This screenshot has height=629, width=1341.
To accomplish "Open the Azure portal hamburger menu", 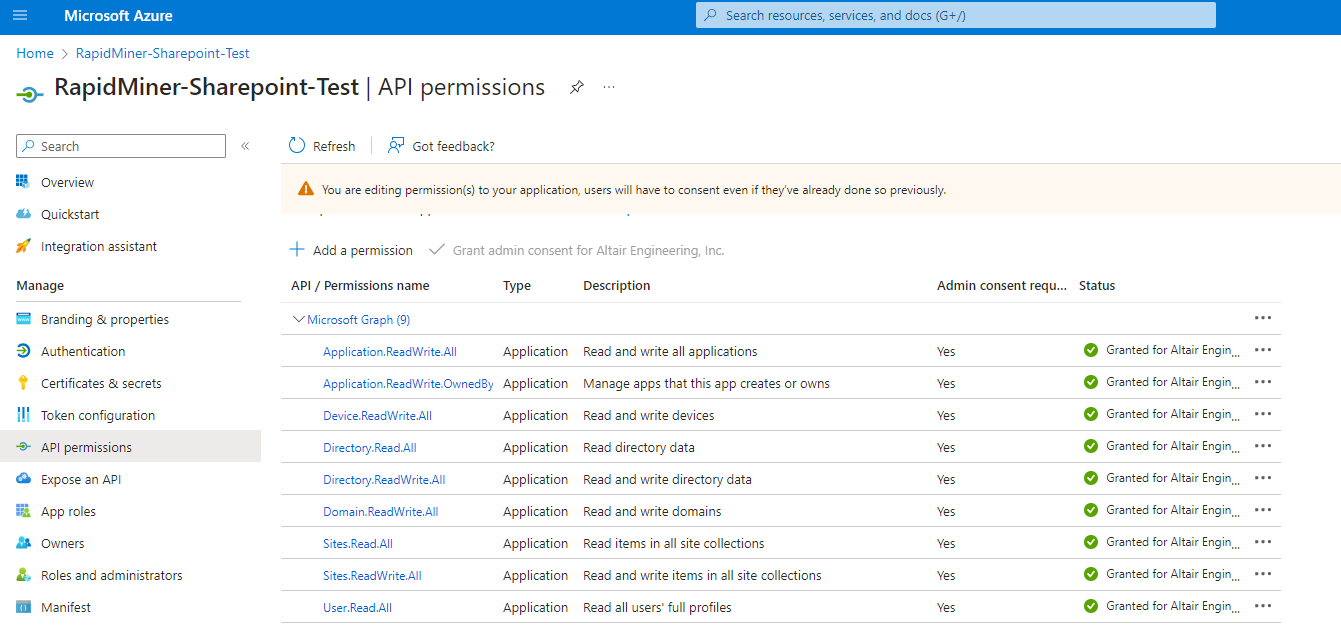I will pos(20,16).
